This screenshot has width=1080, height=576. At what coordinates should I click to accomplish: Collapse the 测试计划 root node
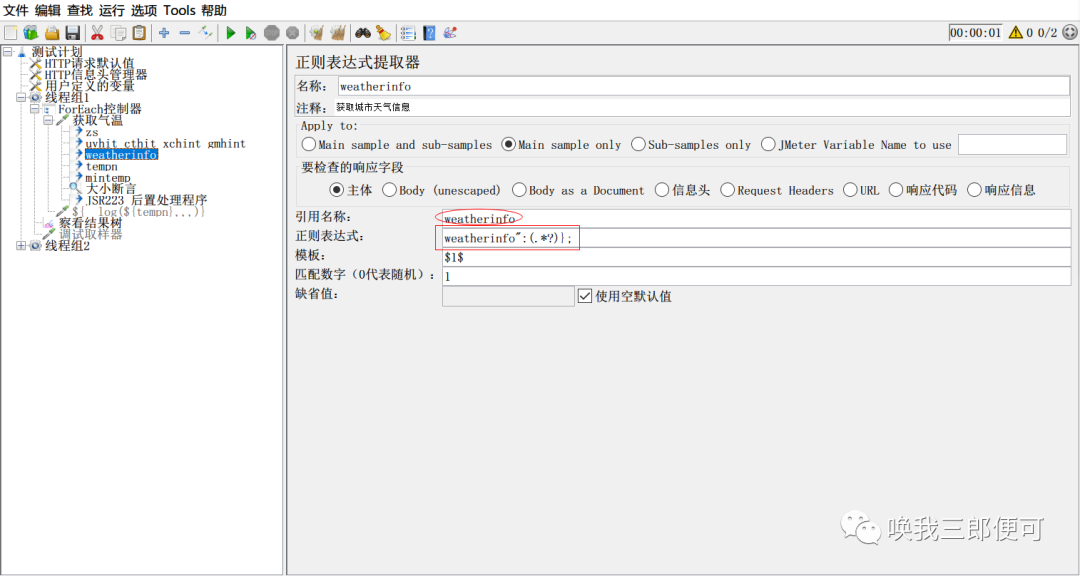tap(7, 52)
